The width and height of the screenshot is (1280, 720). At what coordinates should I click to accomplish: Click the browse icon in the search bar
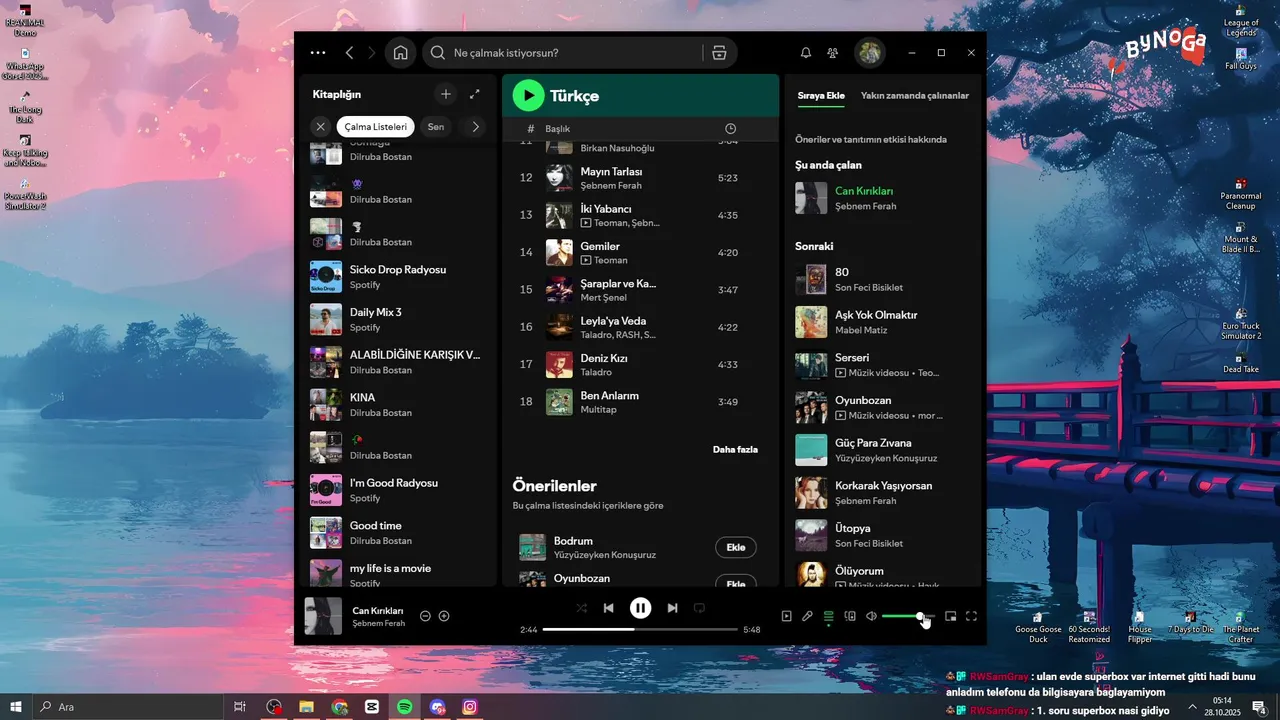point(719,53)
